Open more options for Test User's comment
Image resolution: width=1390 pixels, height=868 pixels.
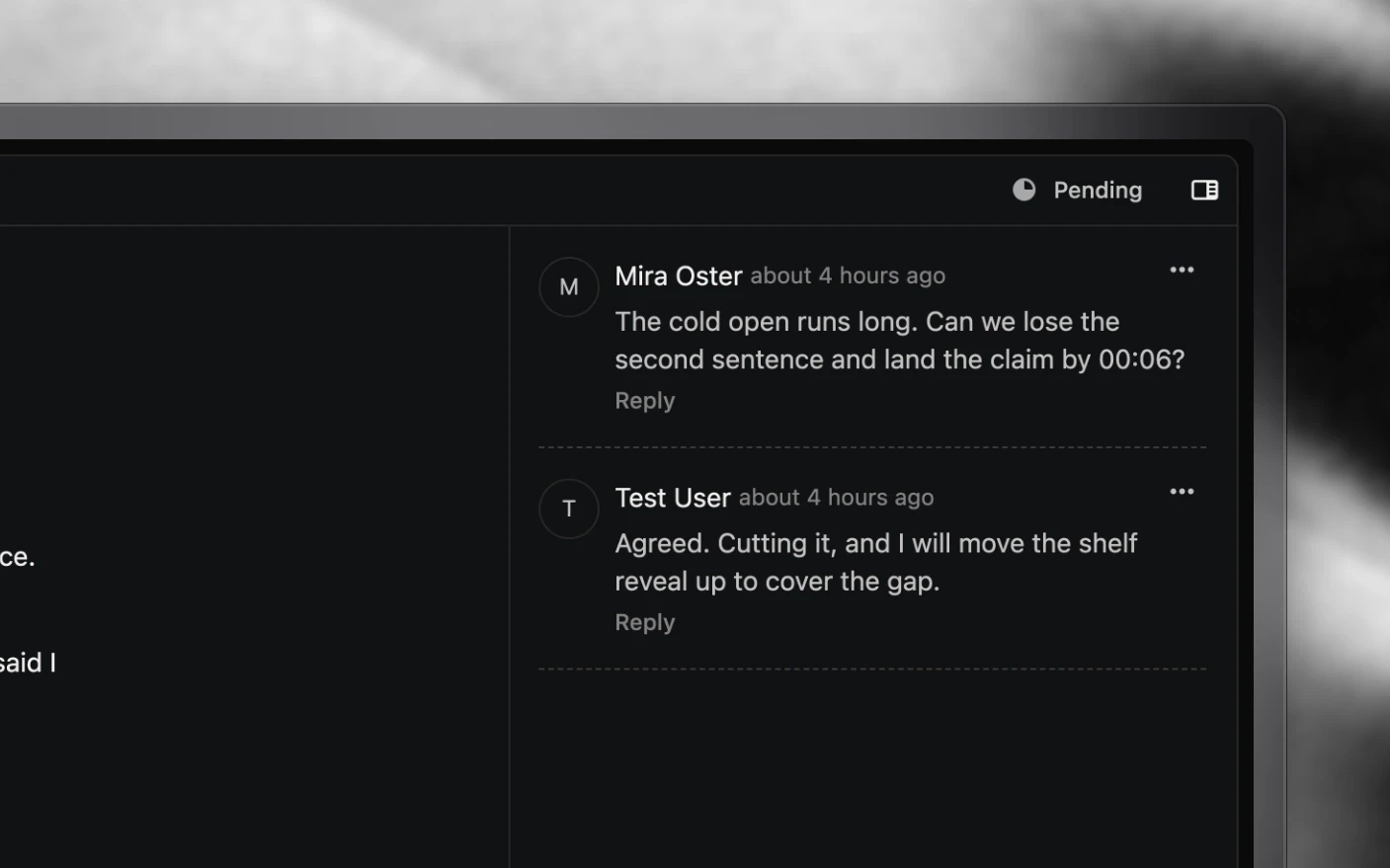coord(1182,492)
